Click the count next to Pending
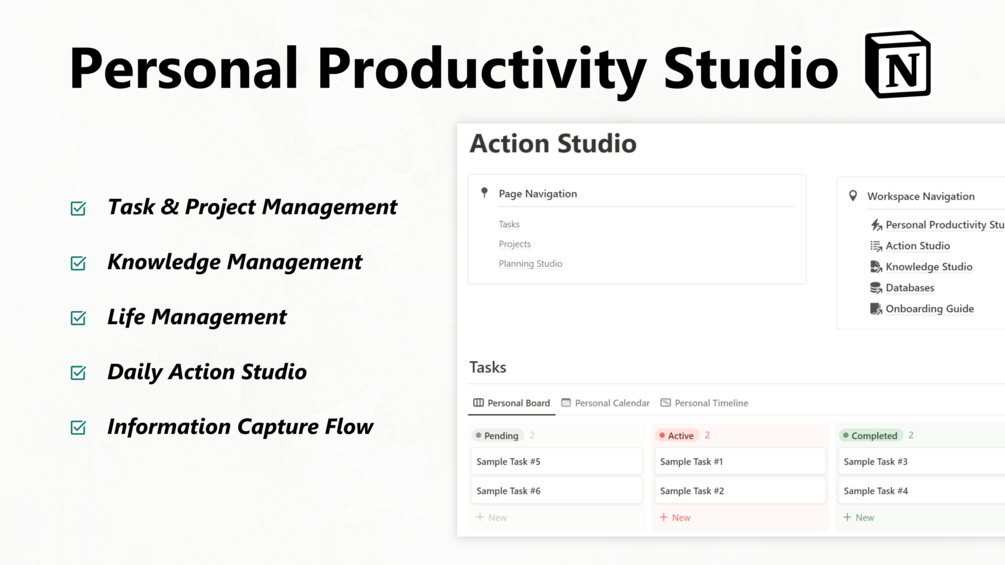Viewport: 1005px width, 565px height. click(532, 435)
